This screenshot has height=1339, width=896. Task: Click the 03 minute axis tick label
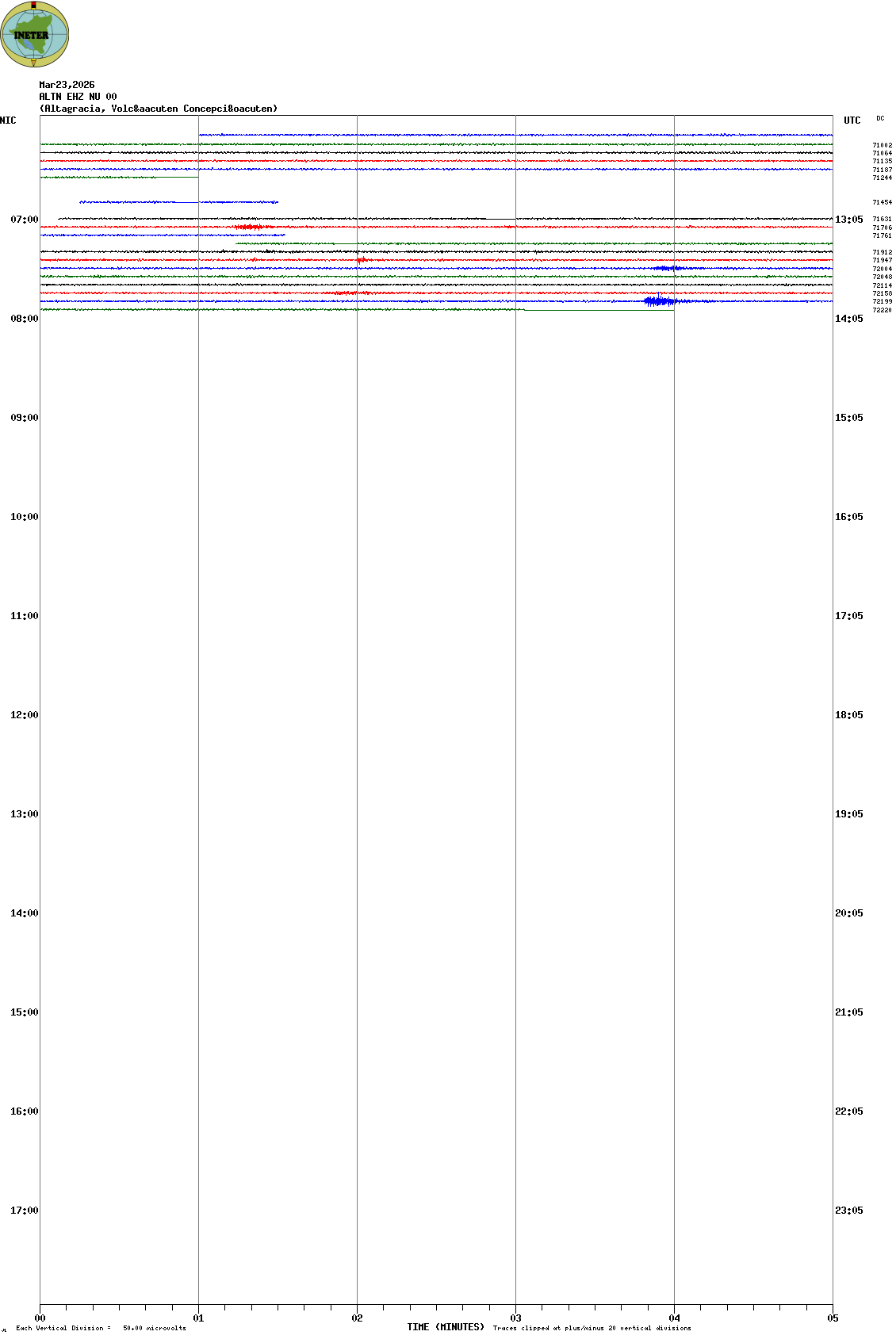click(515, 1318)
